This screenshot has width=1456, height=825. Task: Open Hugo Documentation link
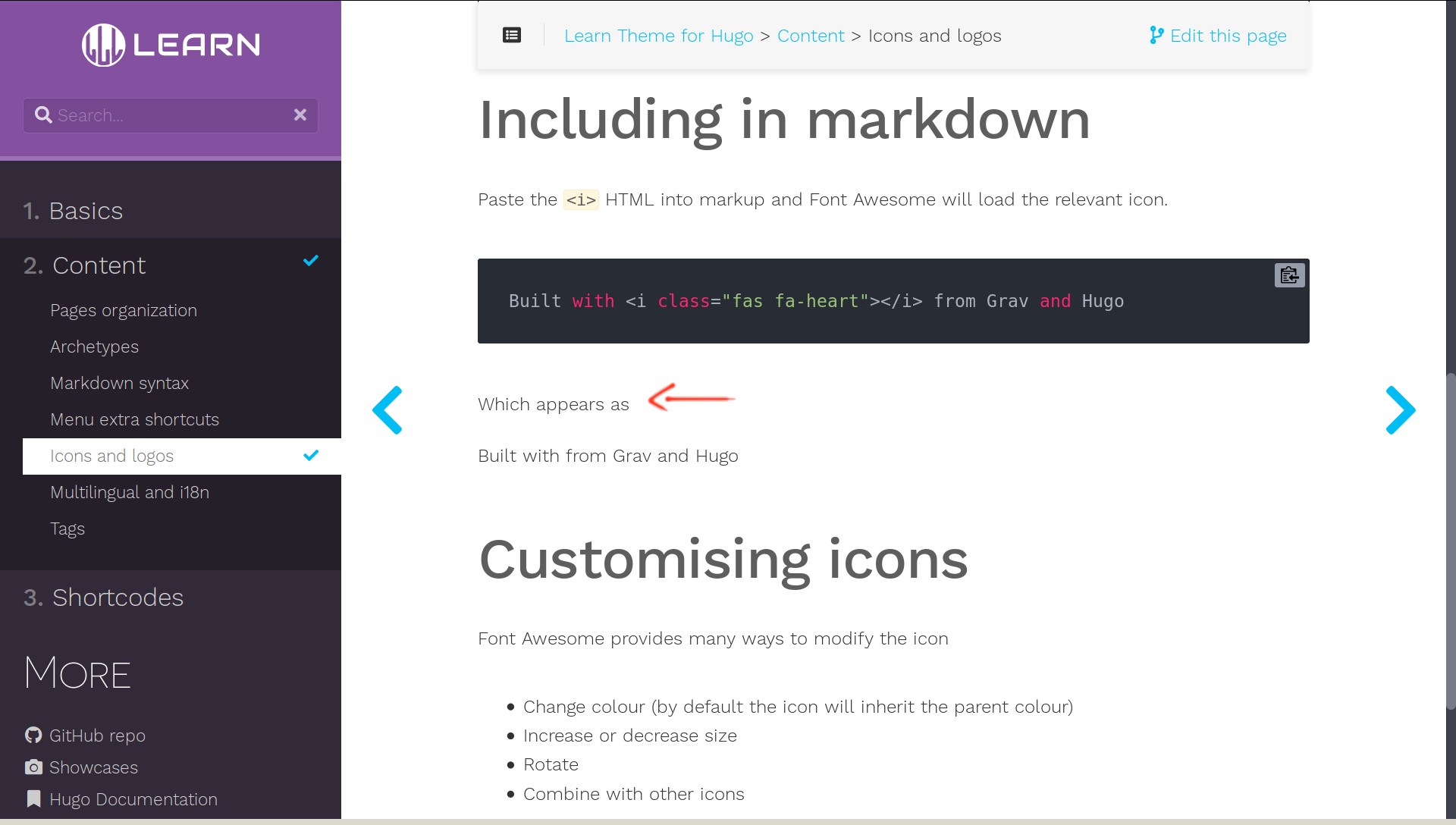point(133,799)
